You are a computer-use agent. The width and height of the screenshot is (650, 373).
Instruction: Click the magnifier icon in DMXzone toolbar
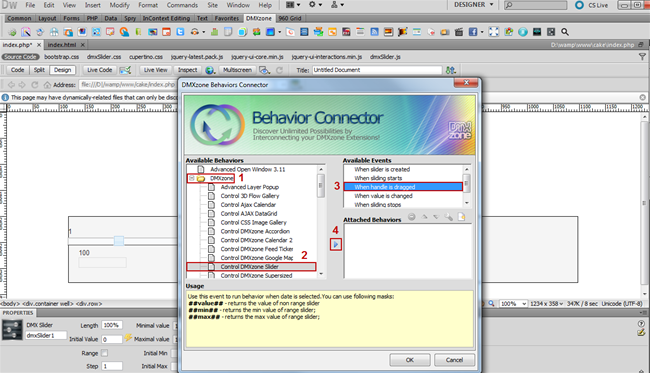click(x=565, y=32)
